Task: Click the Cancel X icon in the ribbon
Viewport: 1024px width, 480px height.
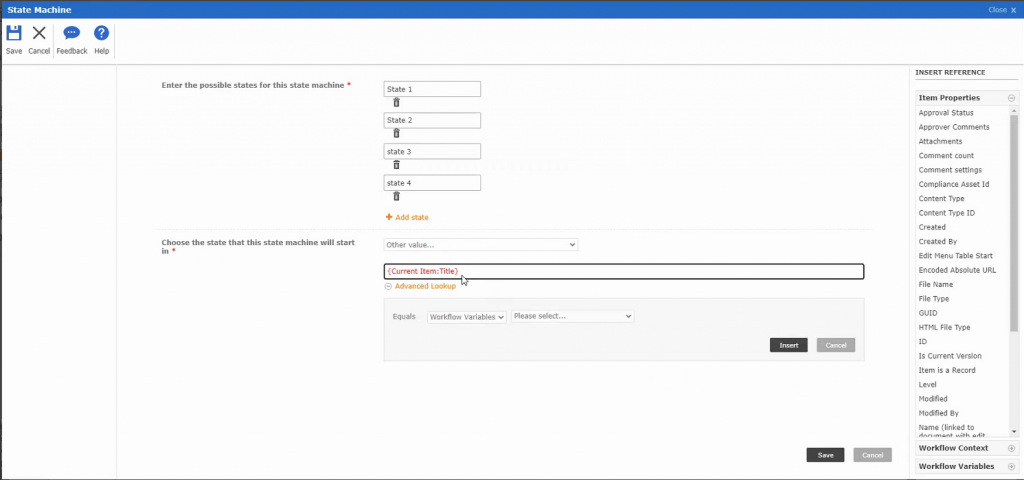Action: [x=39, y=33]
